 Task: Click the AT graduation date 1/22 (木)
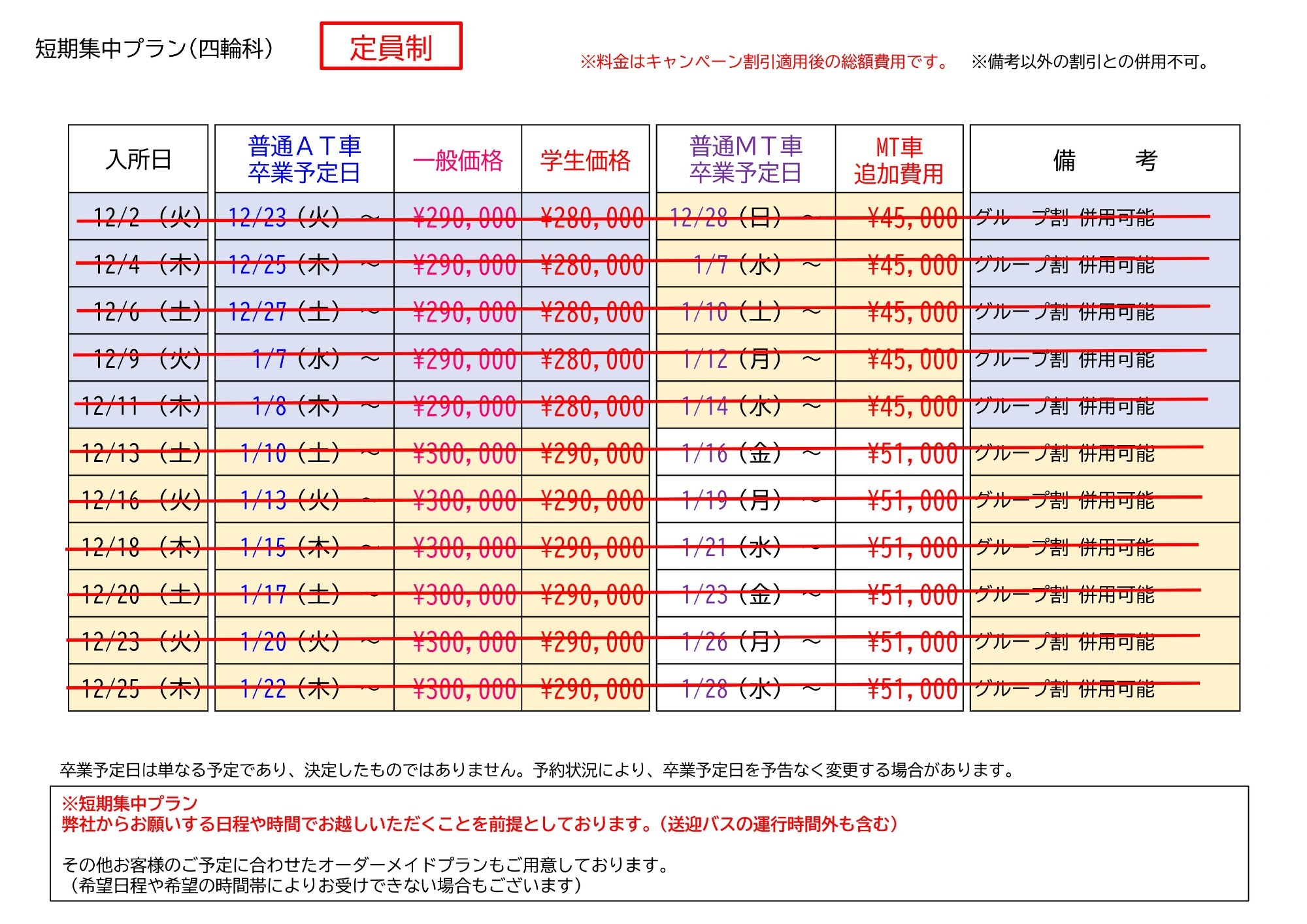290,688
